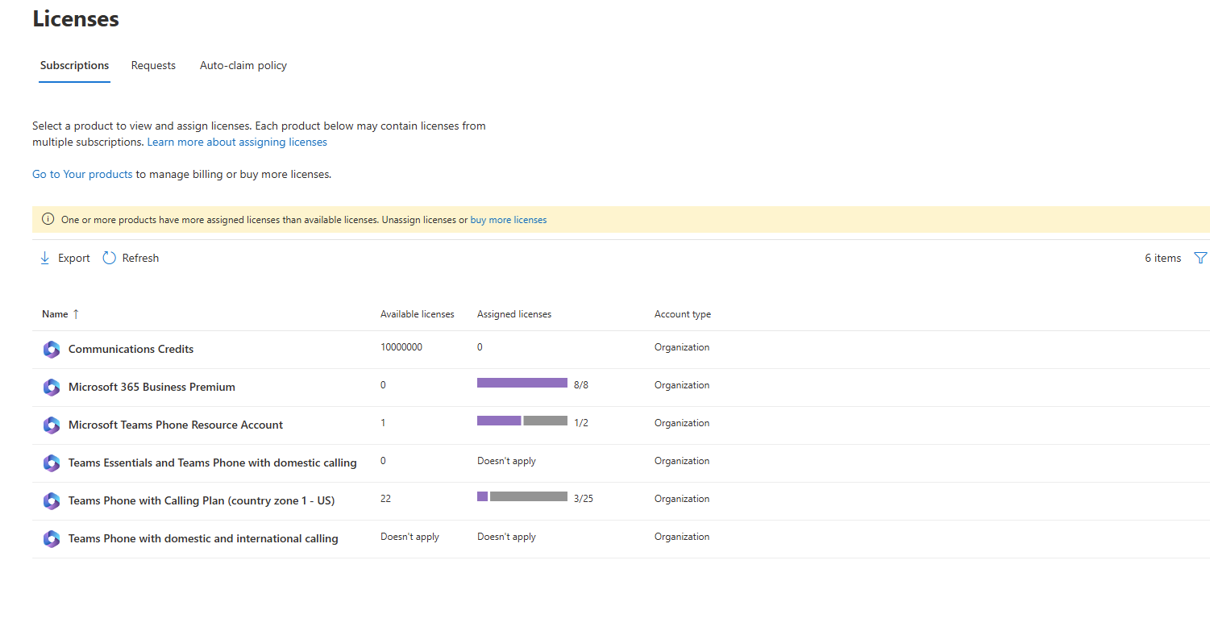Open Teams Essentials and Teams Phone with domestic calling

pyautogui.click(x=212, y=463)
